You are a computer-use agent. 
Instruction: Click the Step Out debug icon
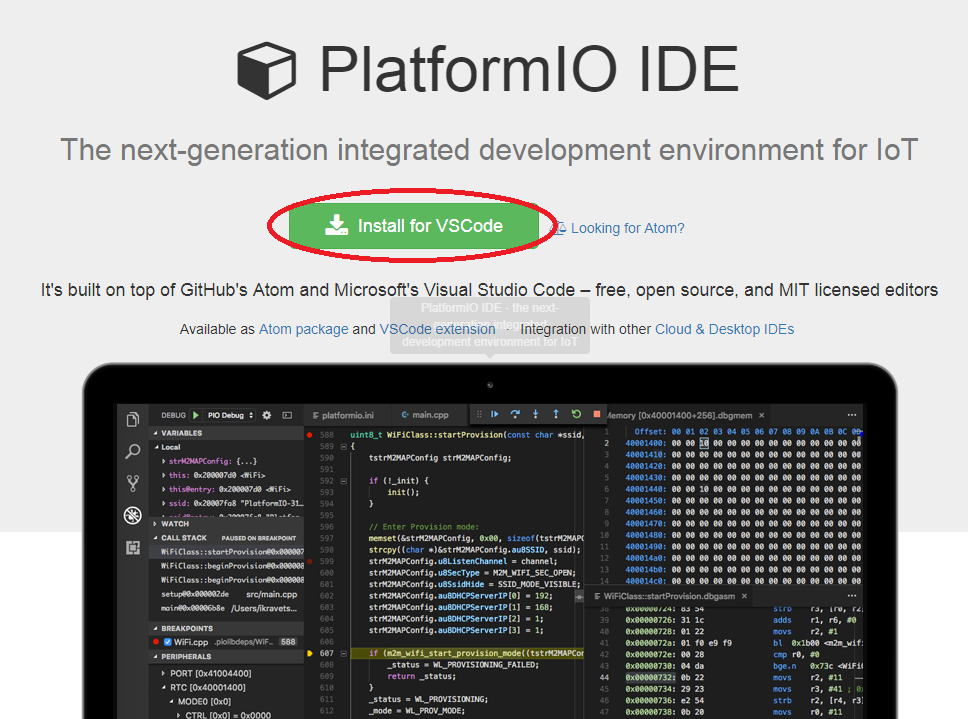[556, 414]
